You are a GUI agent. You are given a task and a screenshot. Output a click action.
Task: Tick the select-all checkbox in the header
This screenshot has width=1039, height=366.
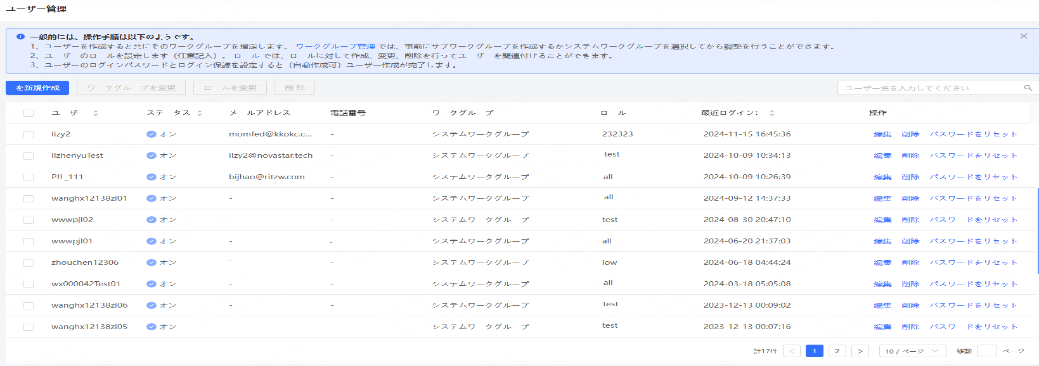point(28,113)
